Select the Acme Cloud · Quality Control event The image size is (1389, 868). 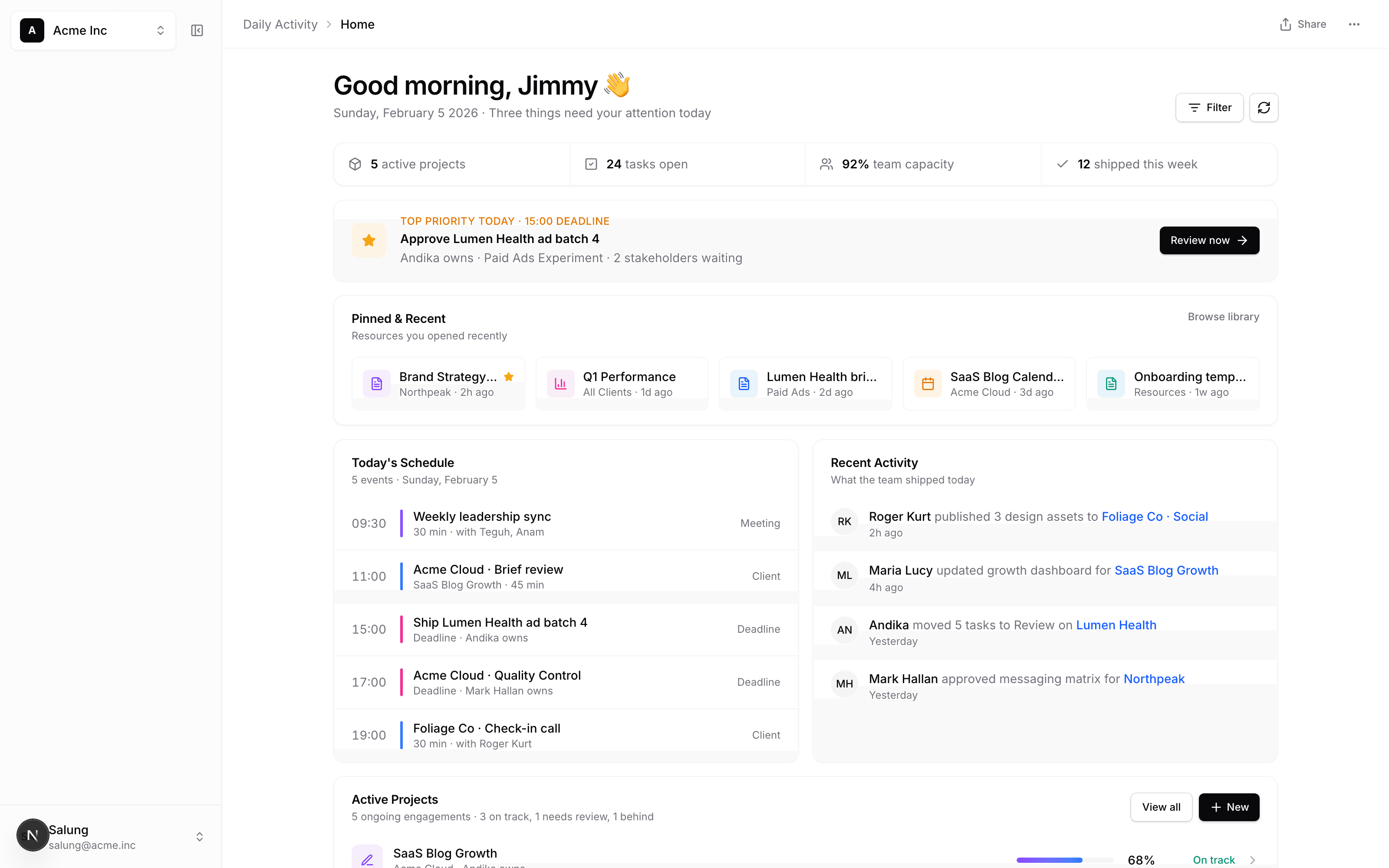tap(566, 682)
